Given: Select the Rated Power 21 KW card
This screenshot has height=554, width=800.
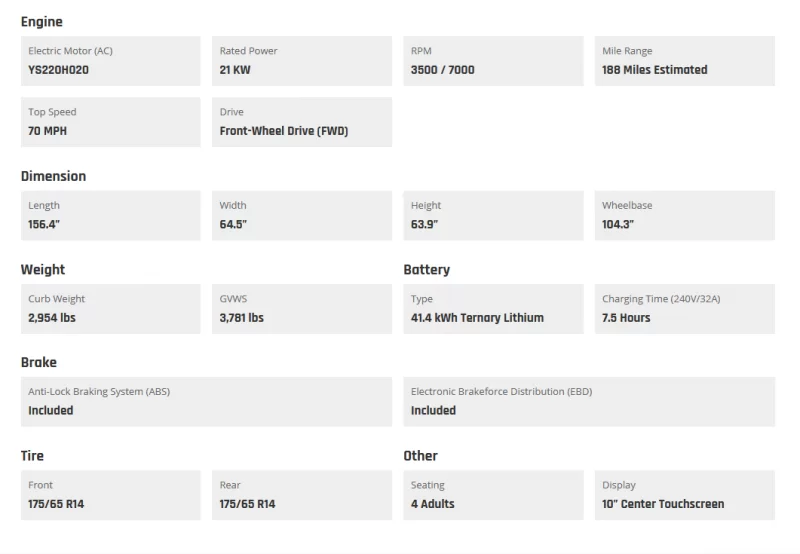Looking at the screenshot, I should [x=301, y=61].
